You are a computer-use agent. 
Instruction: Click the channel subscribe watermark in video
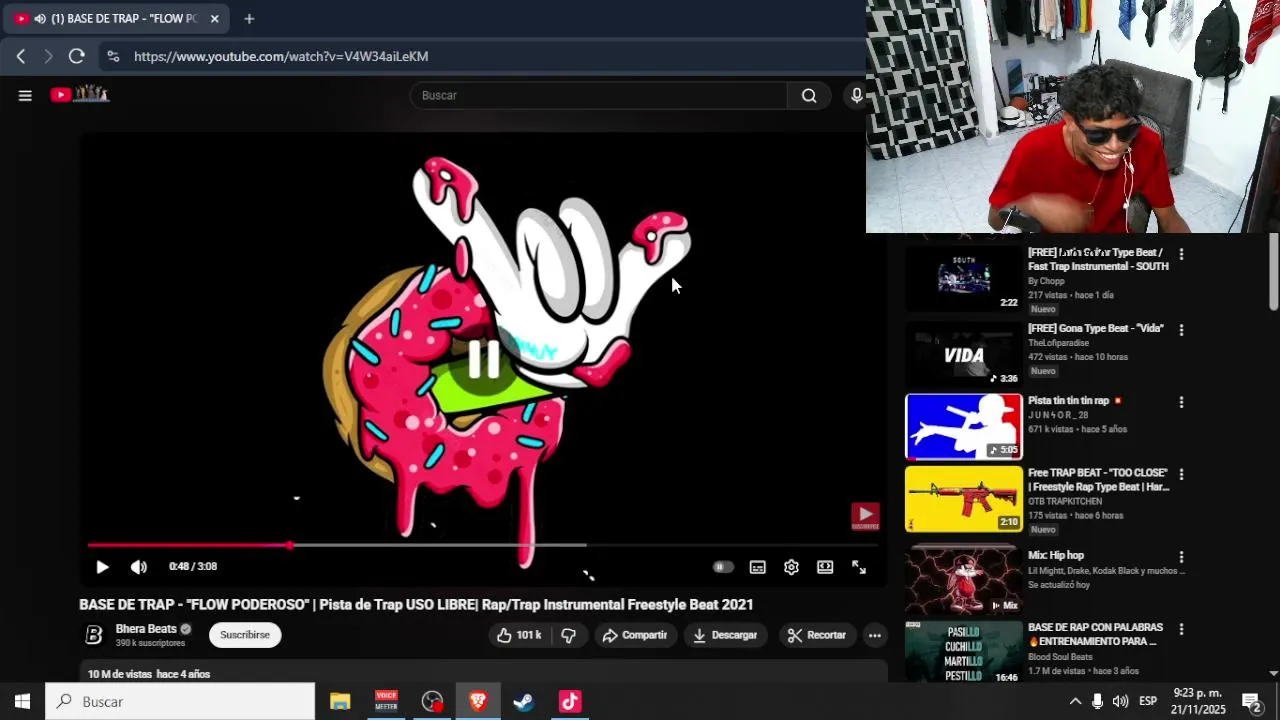[x=865, y=516]
